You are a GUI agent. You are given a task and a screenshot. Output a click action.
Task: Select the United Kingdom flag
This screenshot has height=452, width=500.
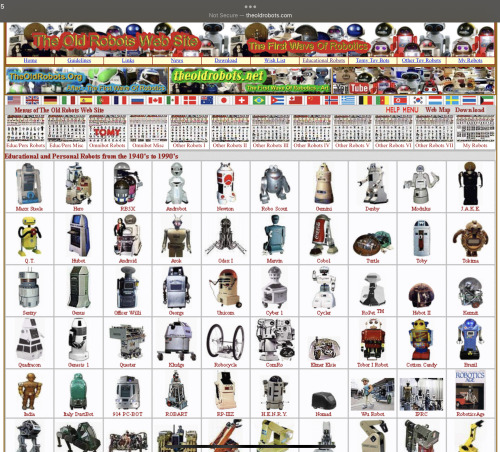[32, 100]
